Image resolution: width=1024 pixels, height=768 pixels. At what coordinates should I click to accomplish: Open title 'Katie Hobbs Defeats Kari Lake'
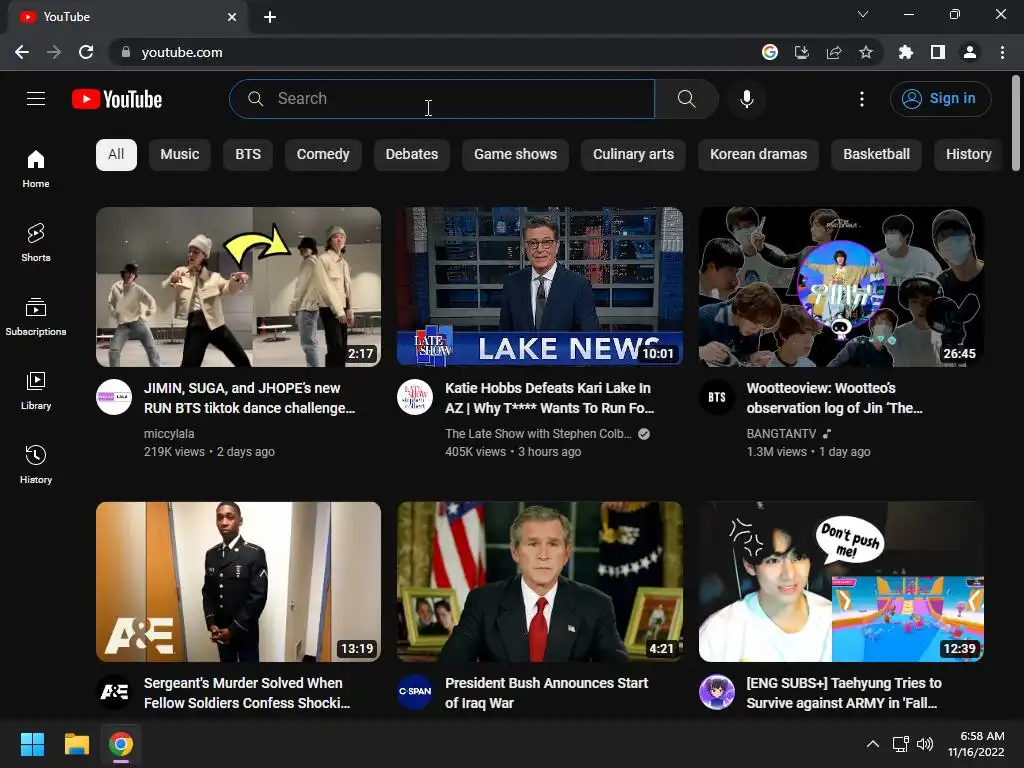click(550, 398)
